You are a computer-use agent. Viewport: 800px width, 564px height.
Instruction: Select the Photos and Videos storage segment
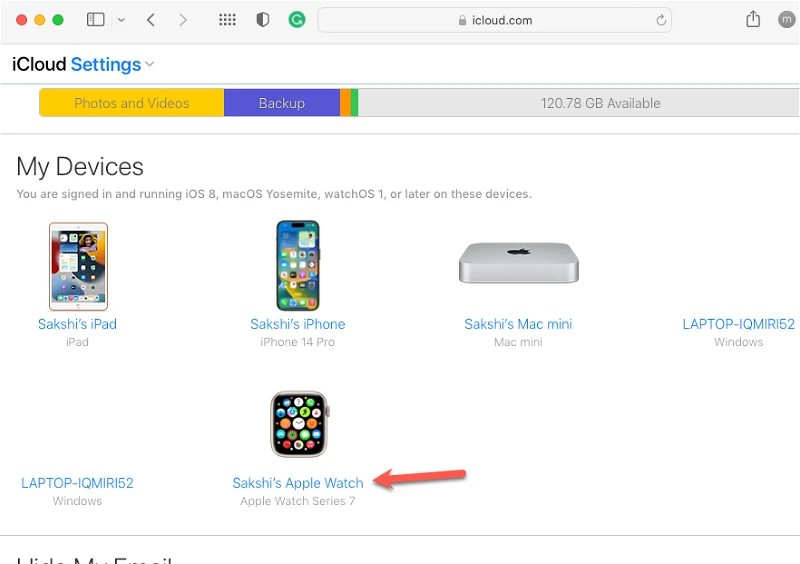point(132,103)
